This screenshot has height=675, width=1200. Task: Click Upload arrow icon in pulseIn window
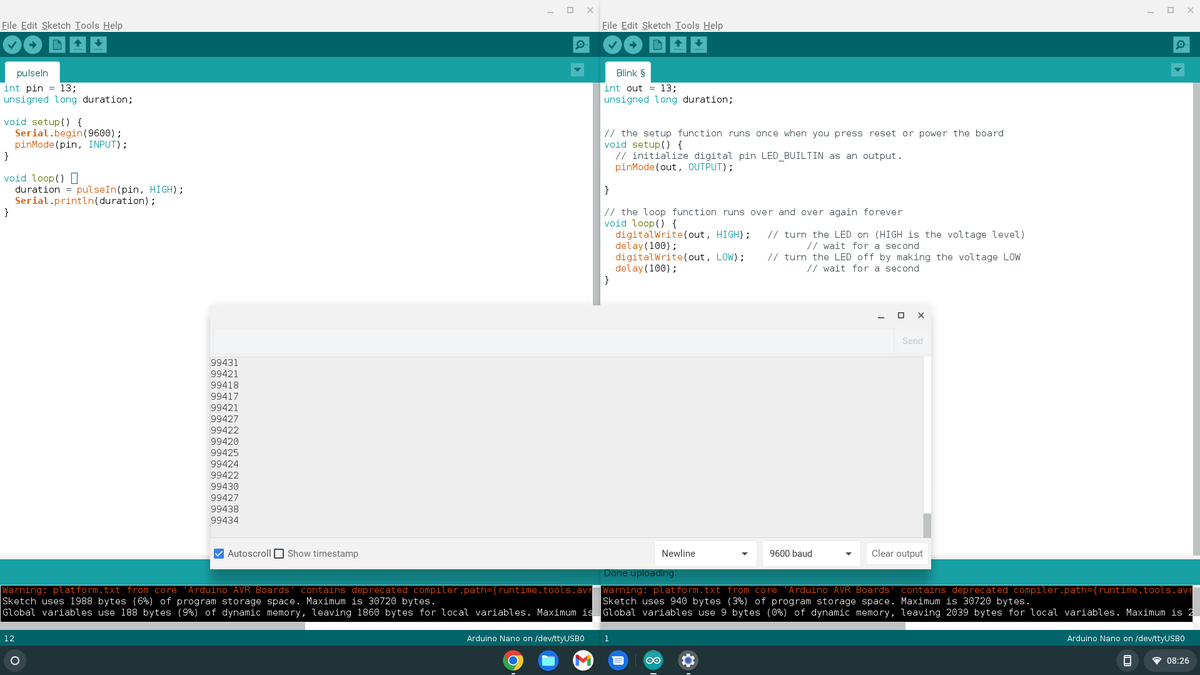(x=33, y=45)
